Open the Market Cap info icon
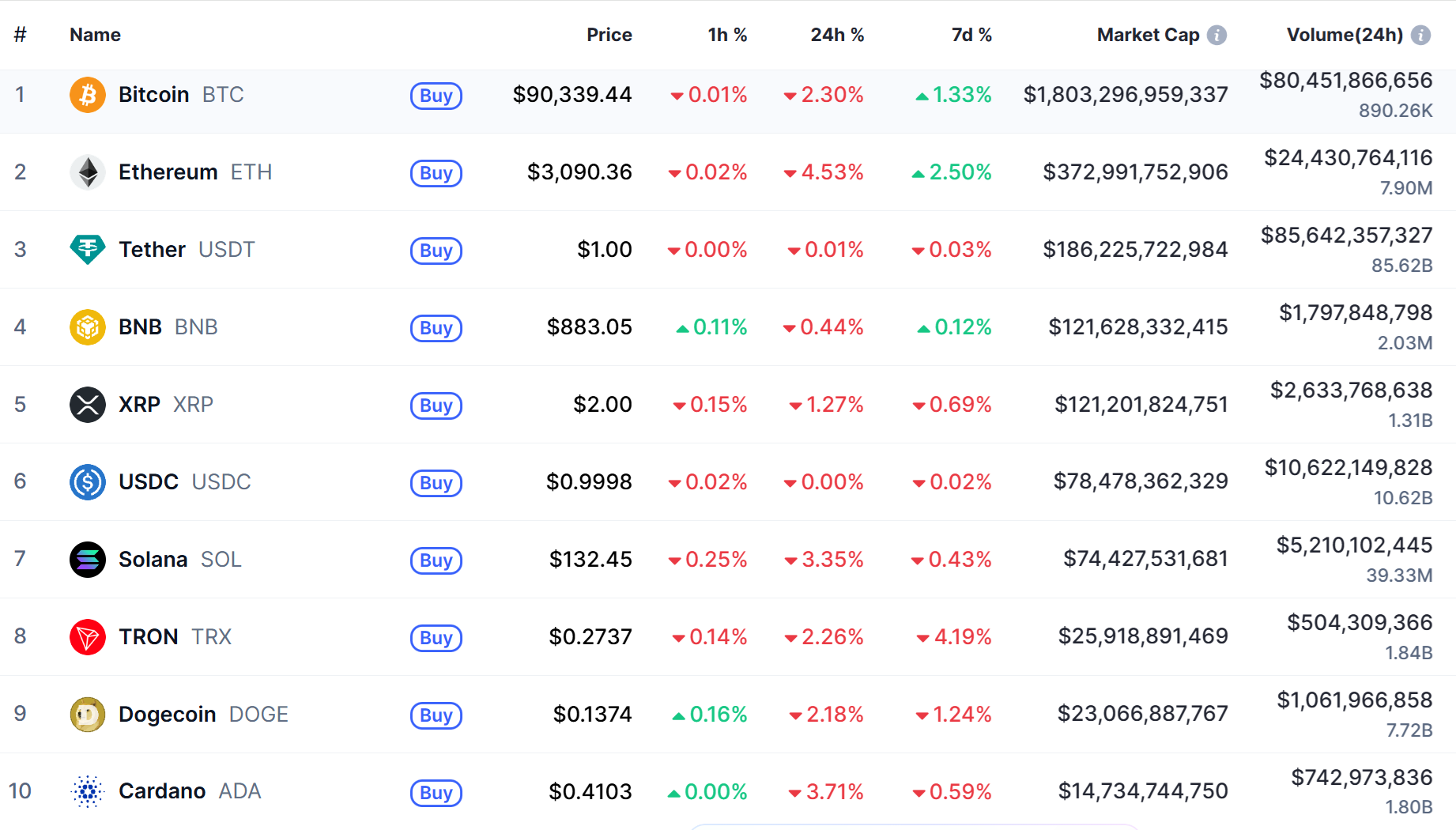The width and height of the screenshot is (1456, 830). click(x=1217, y=35)
